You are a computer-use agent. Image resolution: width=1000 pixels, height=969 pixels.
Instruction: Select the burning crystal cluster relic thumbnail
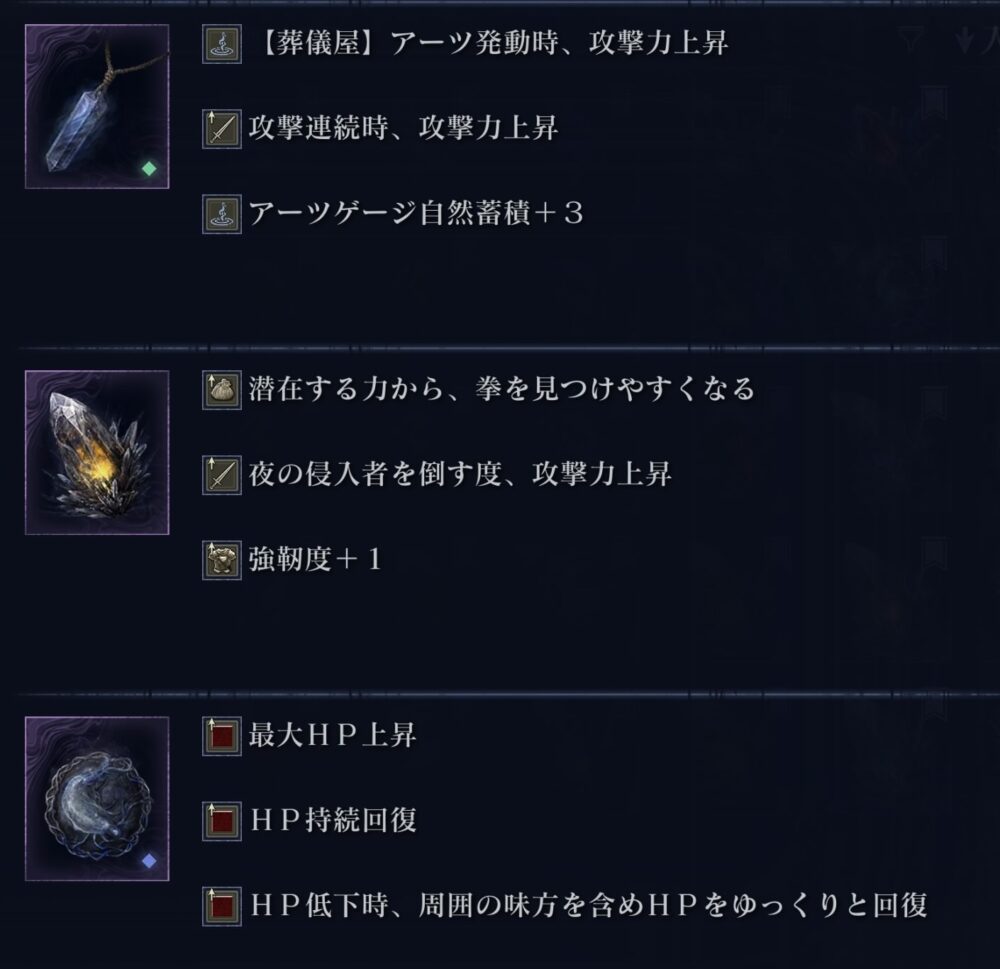click(x=97, y=452)
